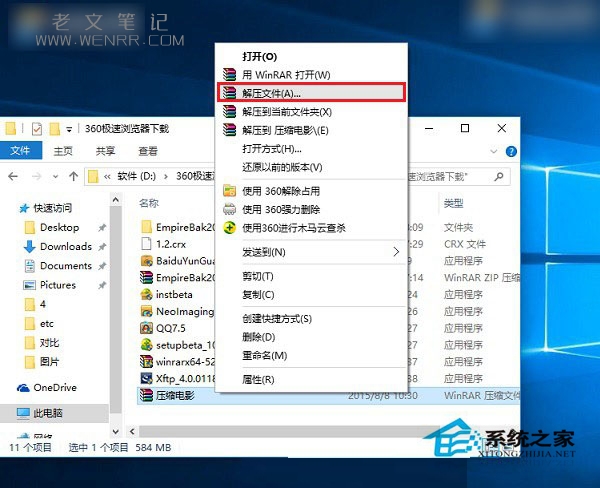Screen dimensions: 600x488
Task: Click the instbeta application icon
Action: coord(147,294)
